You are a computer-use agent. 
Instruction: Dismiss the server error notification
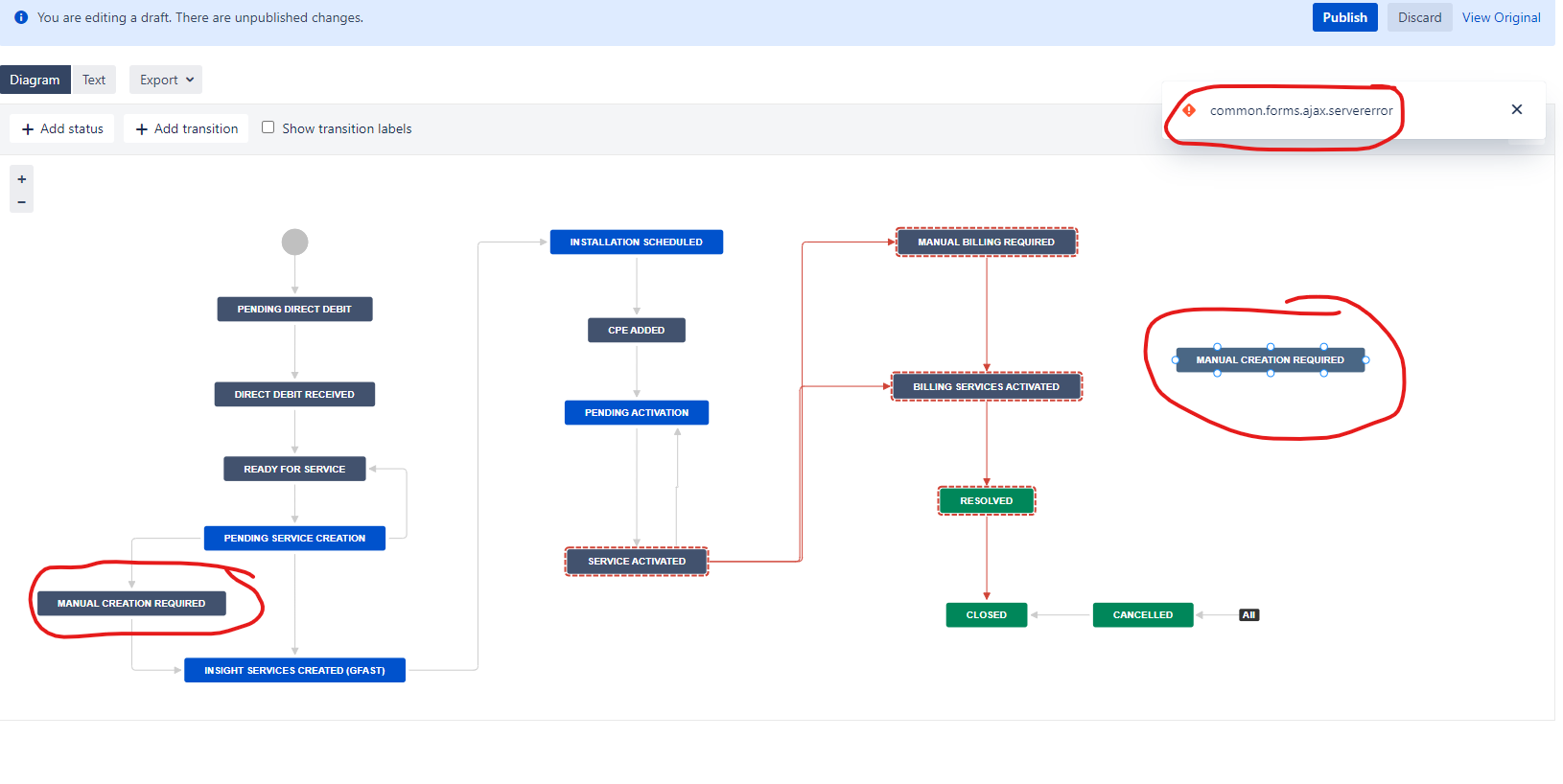pyautogui.click(x=1517, y=109)
